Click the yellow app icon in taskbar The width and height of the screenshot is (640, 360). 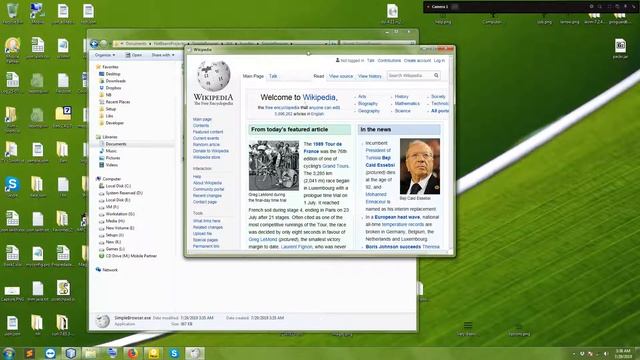click(153, 353)
